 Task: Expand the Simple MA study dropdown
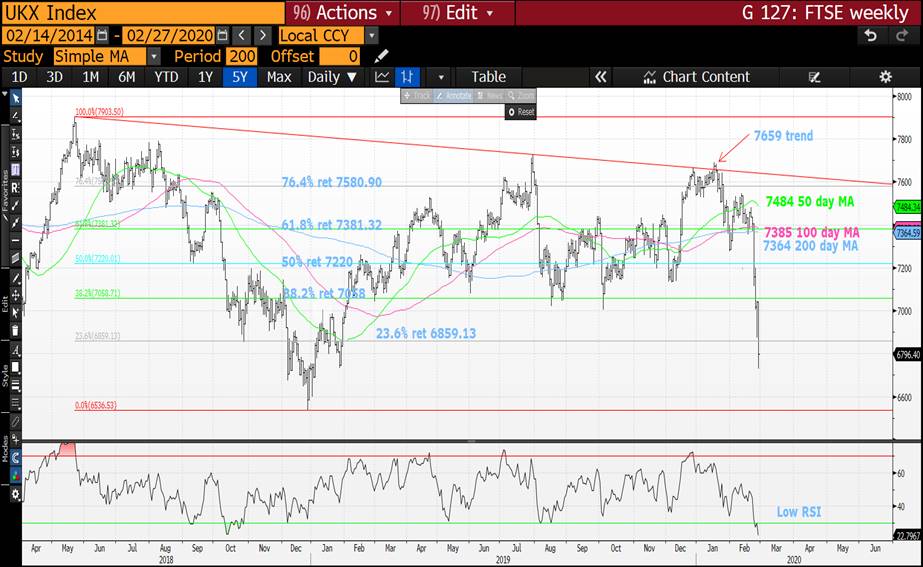[x=154, y=57]
